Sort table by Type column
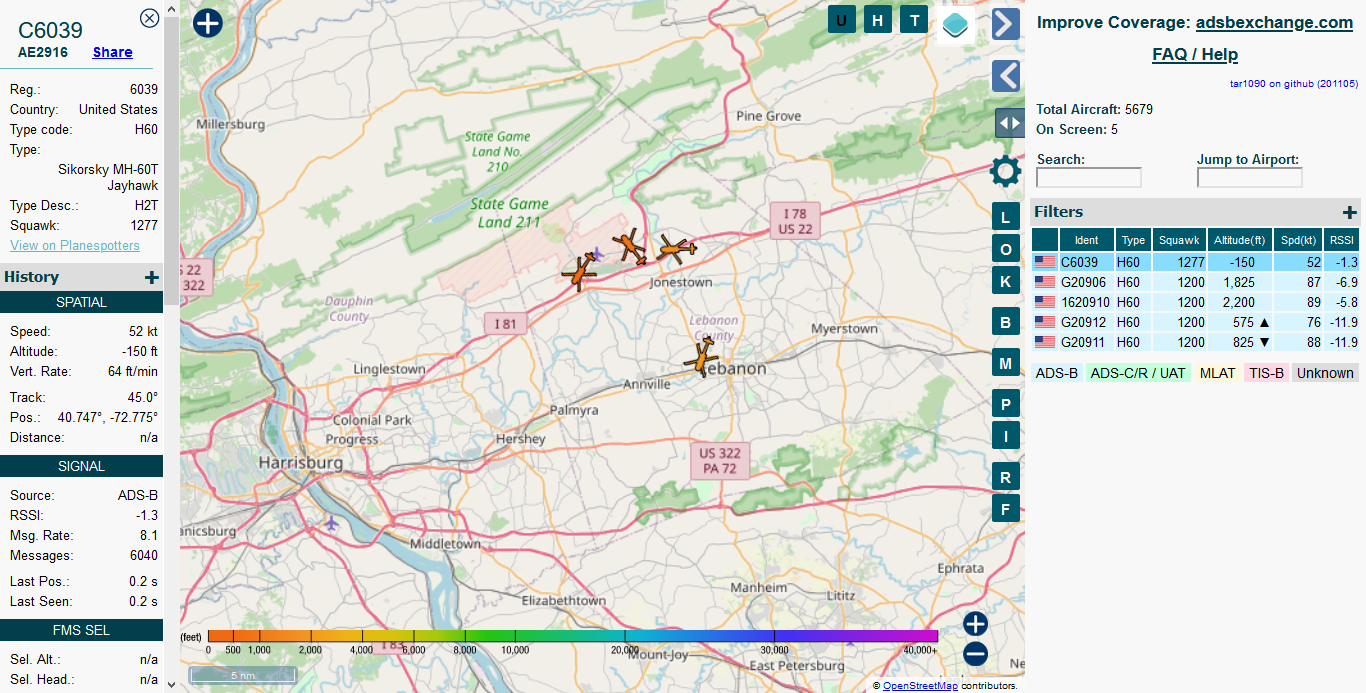Viewport: 1366px width, 693px height. point(1133,240)
